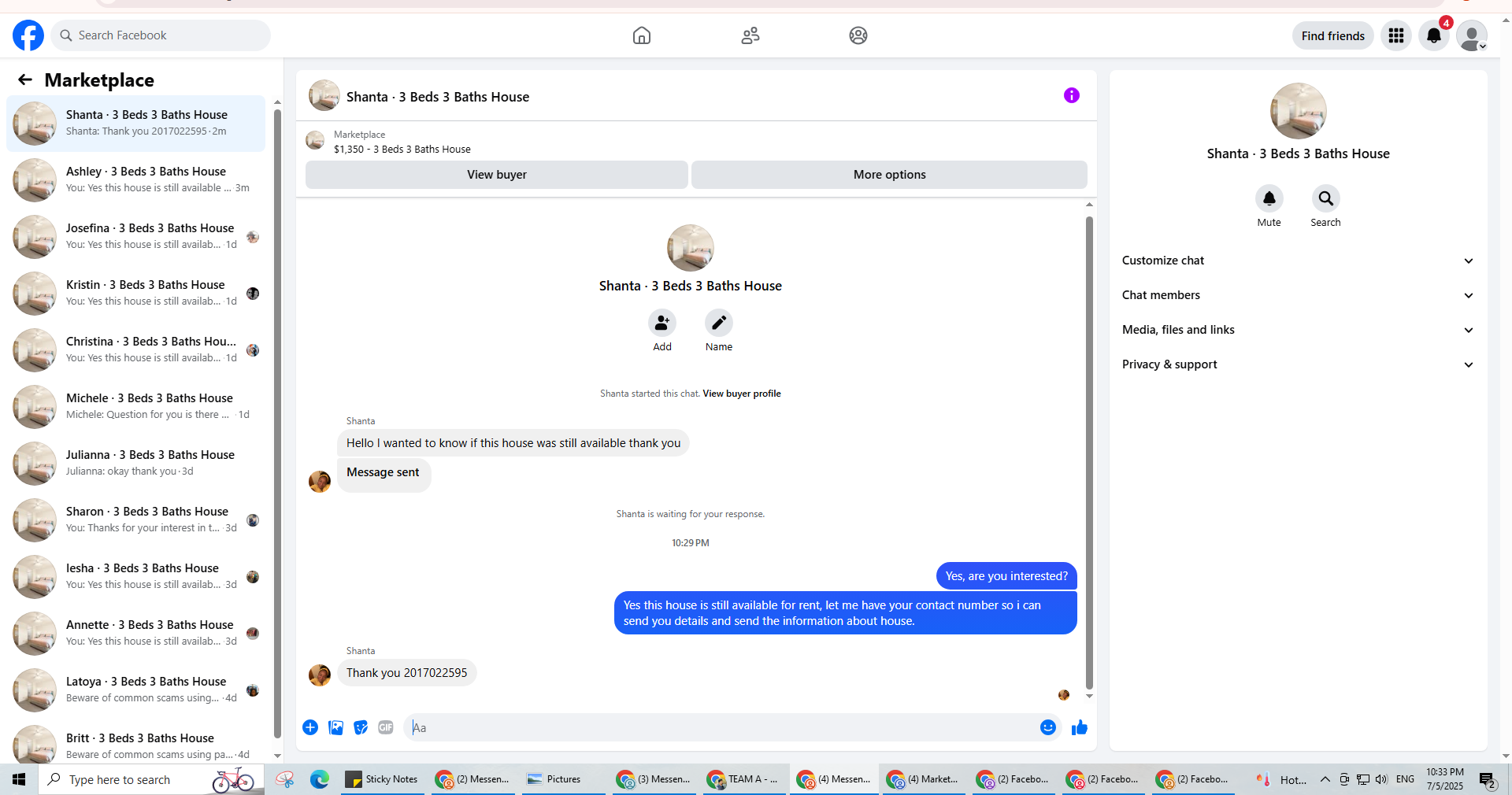The height and width of the screenshot is (795, 1512).
Task: Go to the Home feed icon
Action: click(642, 35)
